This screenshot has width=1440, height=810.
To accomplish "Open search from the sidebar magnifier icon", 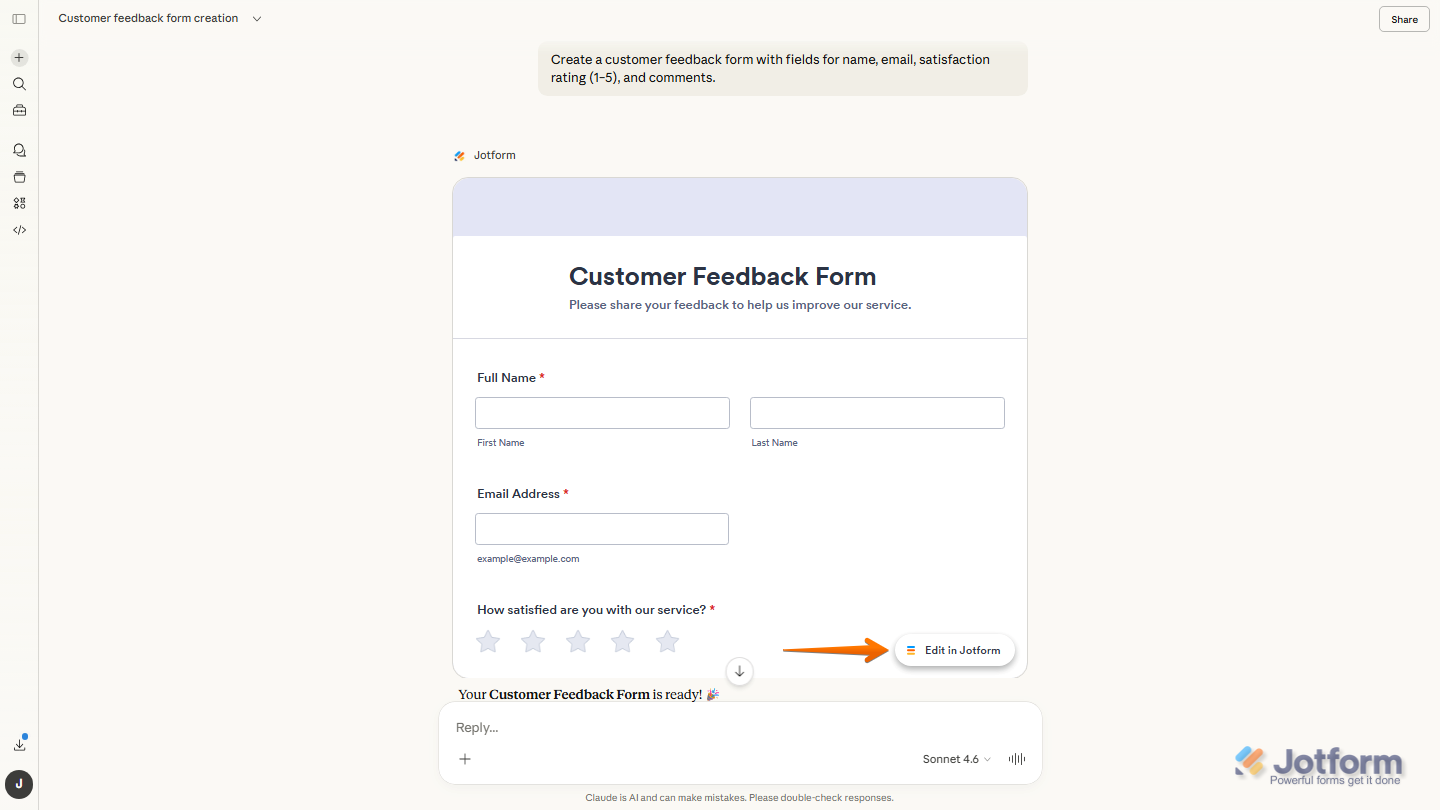I will (18, 84).
